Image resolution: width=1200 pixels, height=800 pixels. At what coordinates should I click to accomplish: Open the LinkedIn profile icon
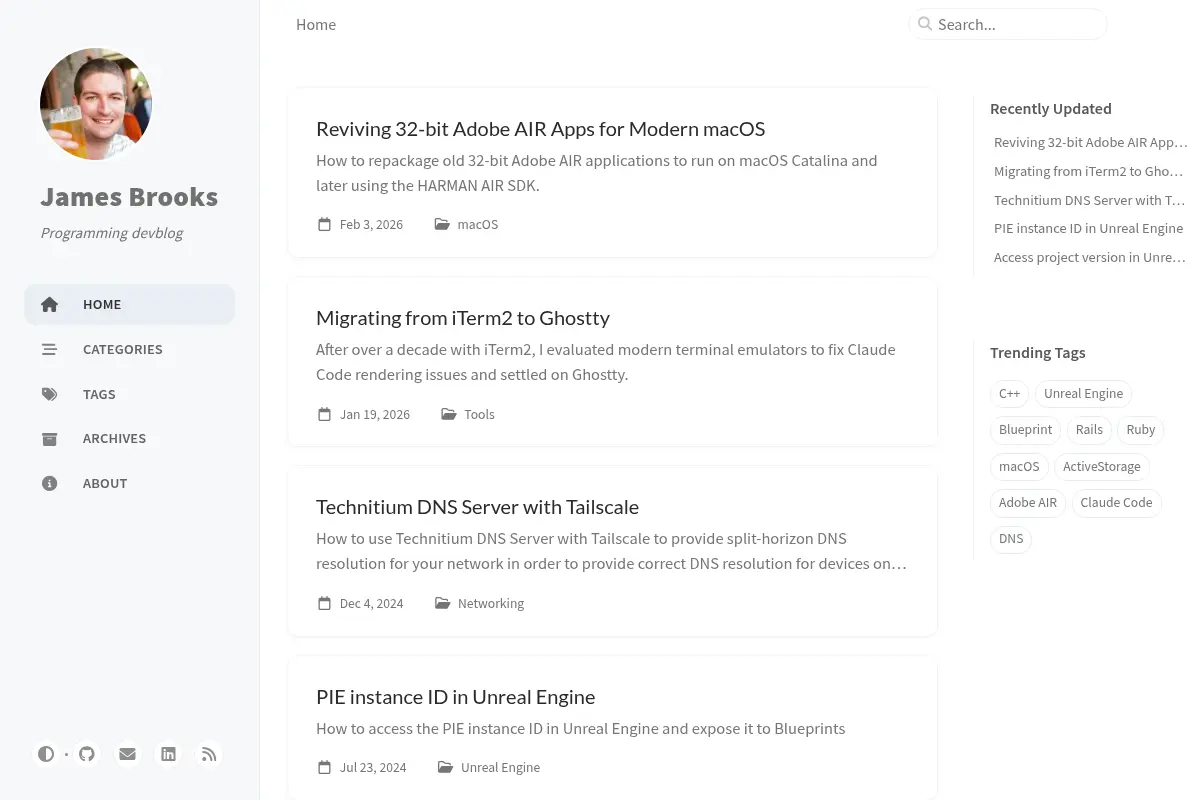(x=168, y=754)
